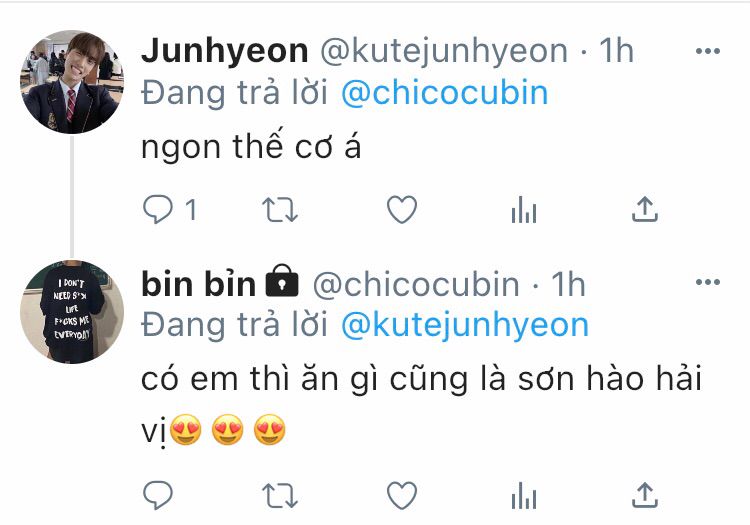Screen dimensions: 750x525
Task: View analytics of Junhyeon's tweet
Action: (x=524, y=210)
